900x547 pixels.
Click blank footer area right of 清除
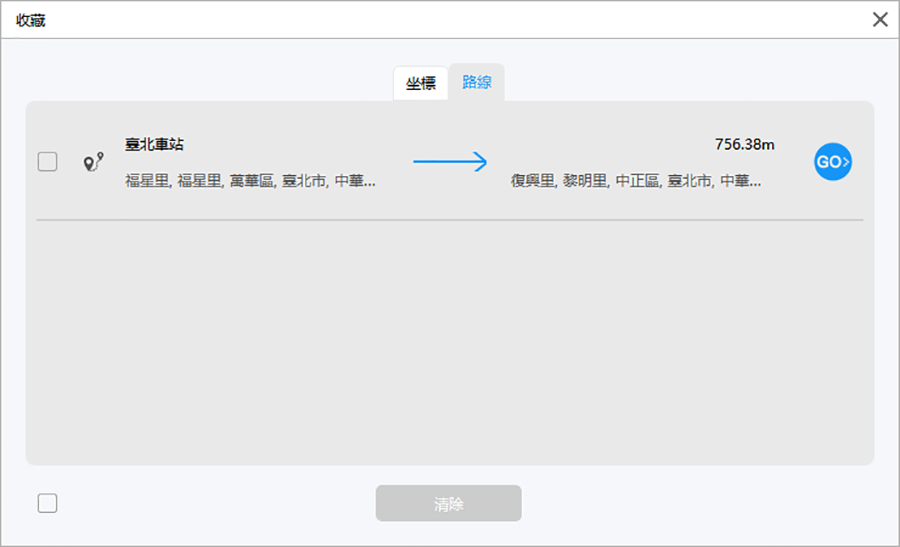click(700, 503)
